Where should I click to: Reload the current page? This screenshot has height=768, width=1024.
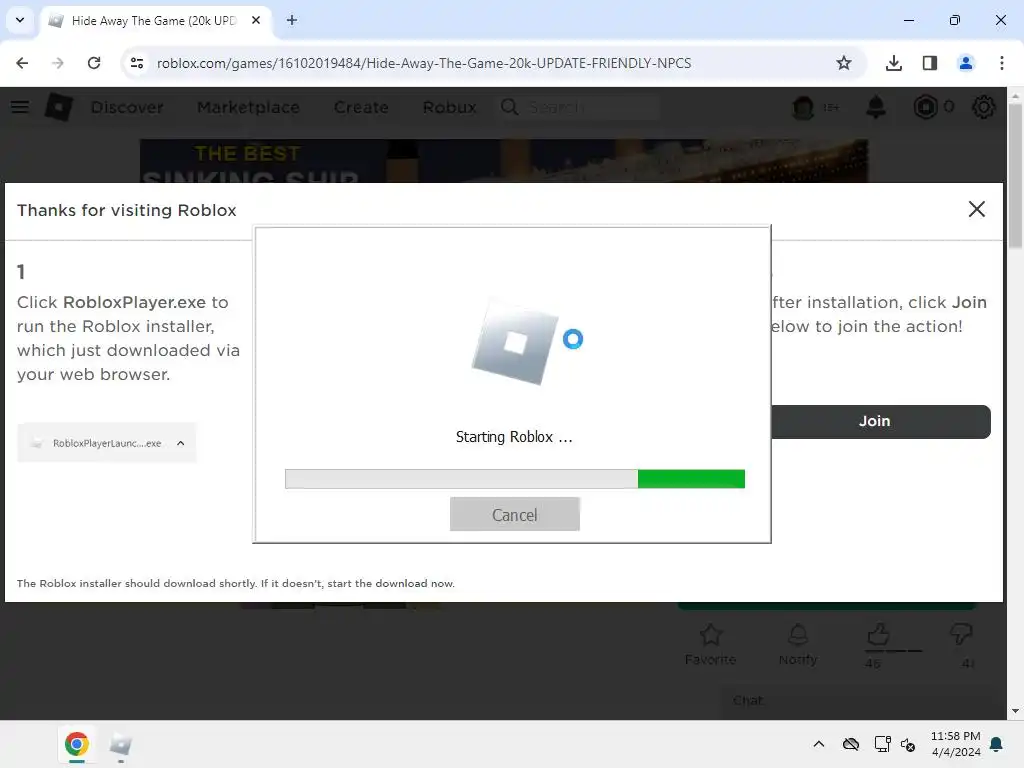(94, 63)
